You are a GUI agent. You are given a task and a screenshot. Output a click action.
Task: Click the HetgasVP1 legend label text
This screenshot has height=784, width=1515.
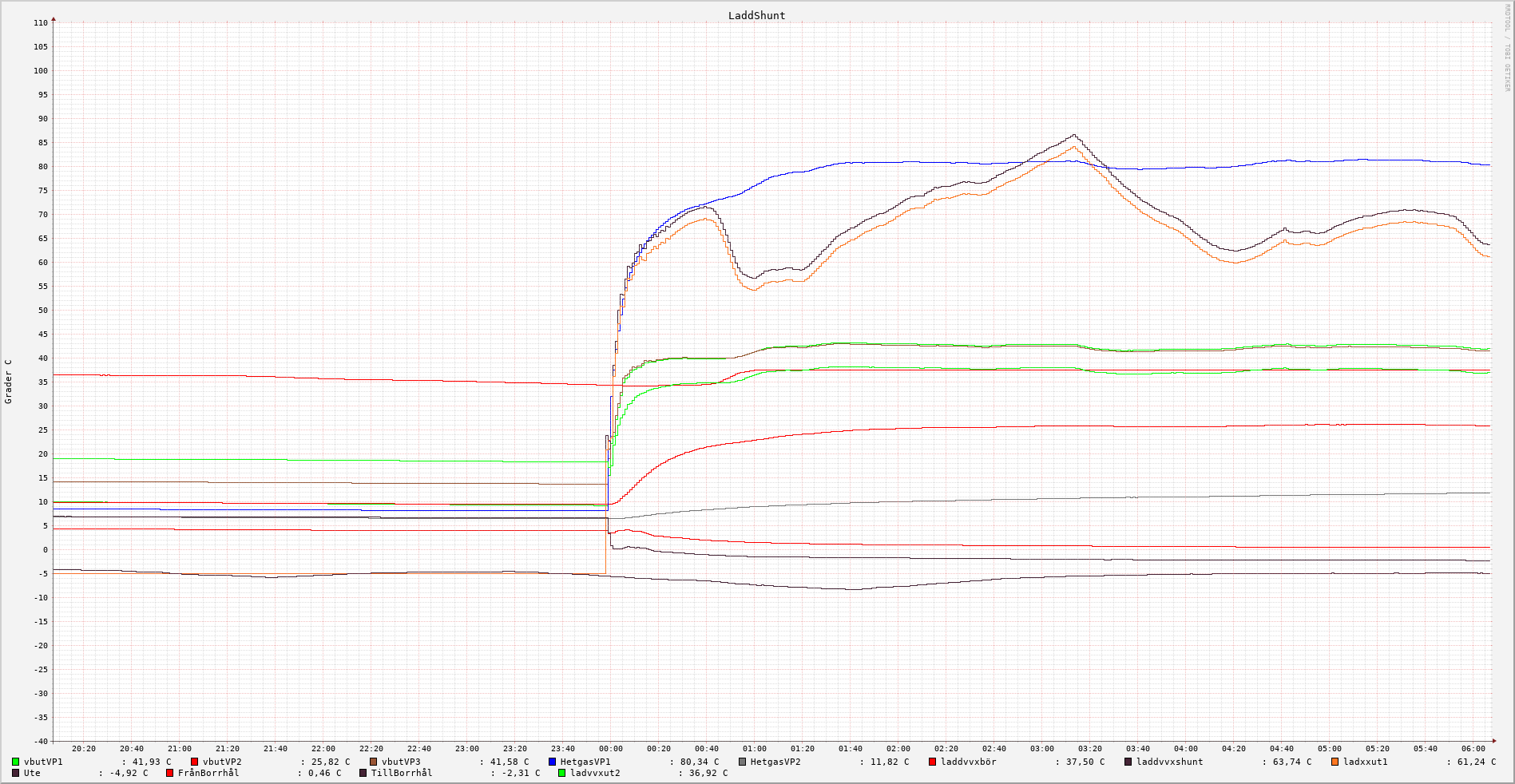point(585,762)
